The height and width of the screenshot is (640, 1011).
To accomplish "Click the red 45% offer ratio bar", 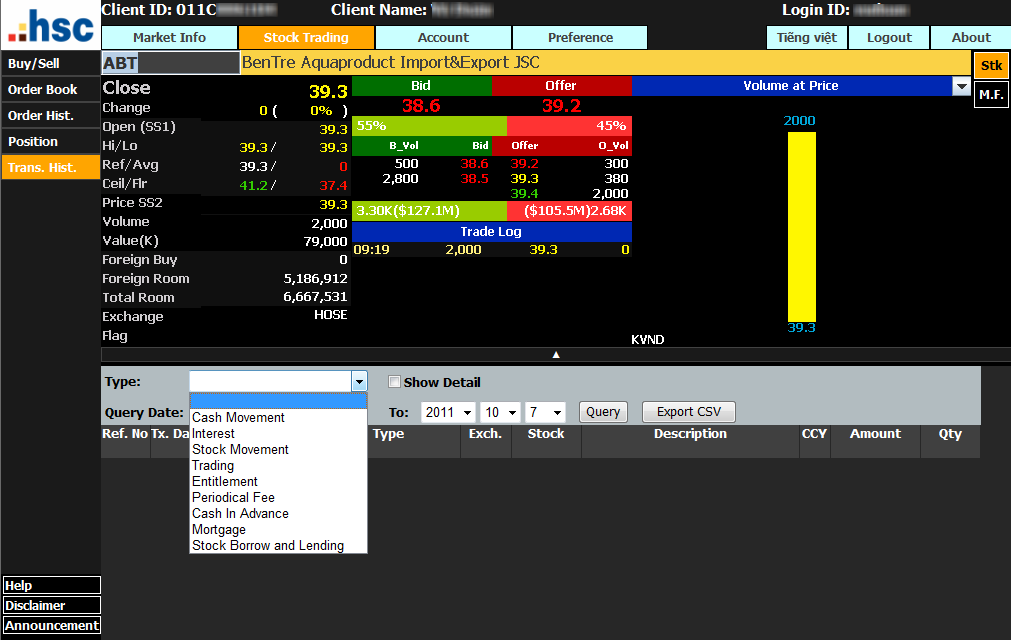I will click(569, 126).
